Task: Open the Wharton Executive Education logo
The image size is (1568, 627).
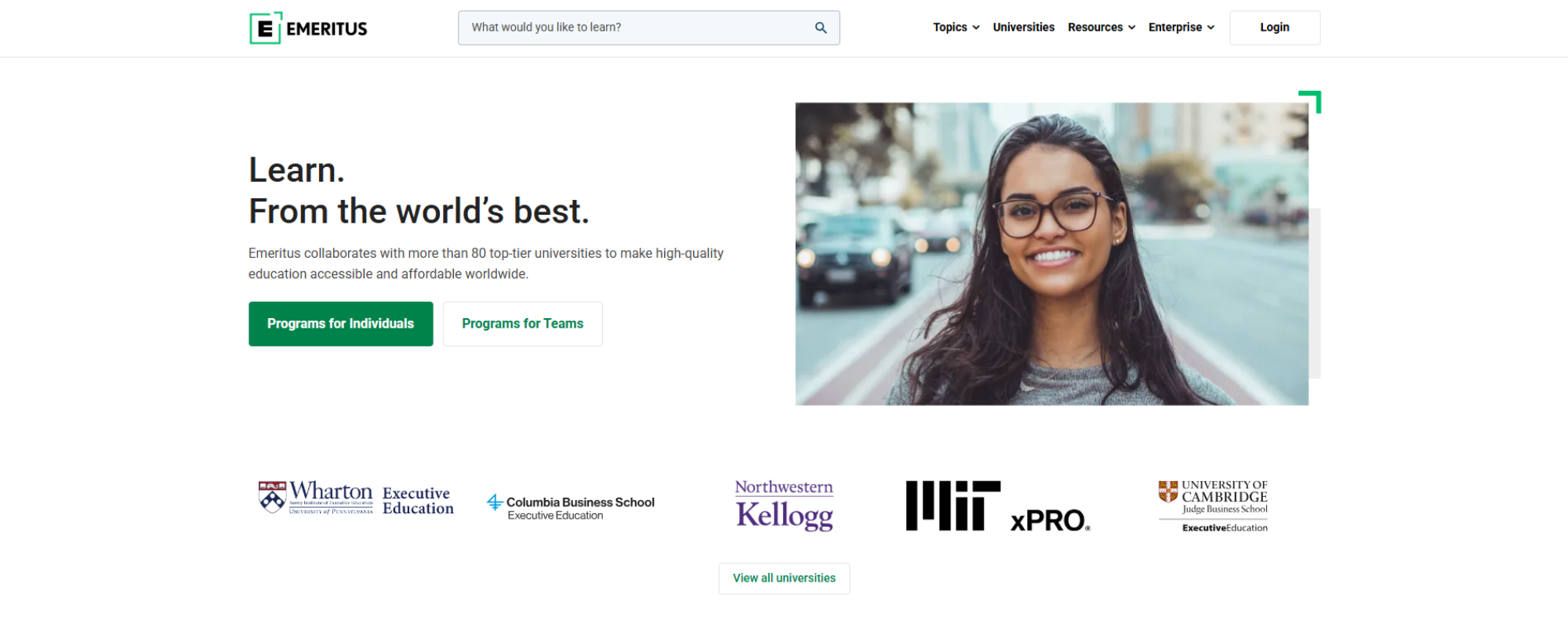Action: 356,499
